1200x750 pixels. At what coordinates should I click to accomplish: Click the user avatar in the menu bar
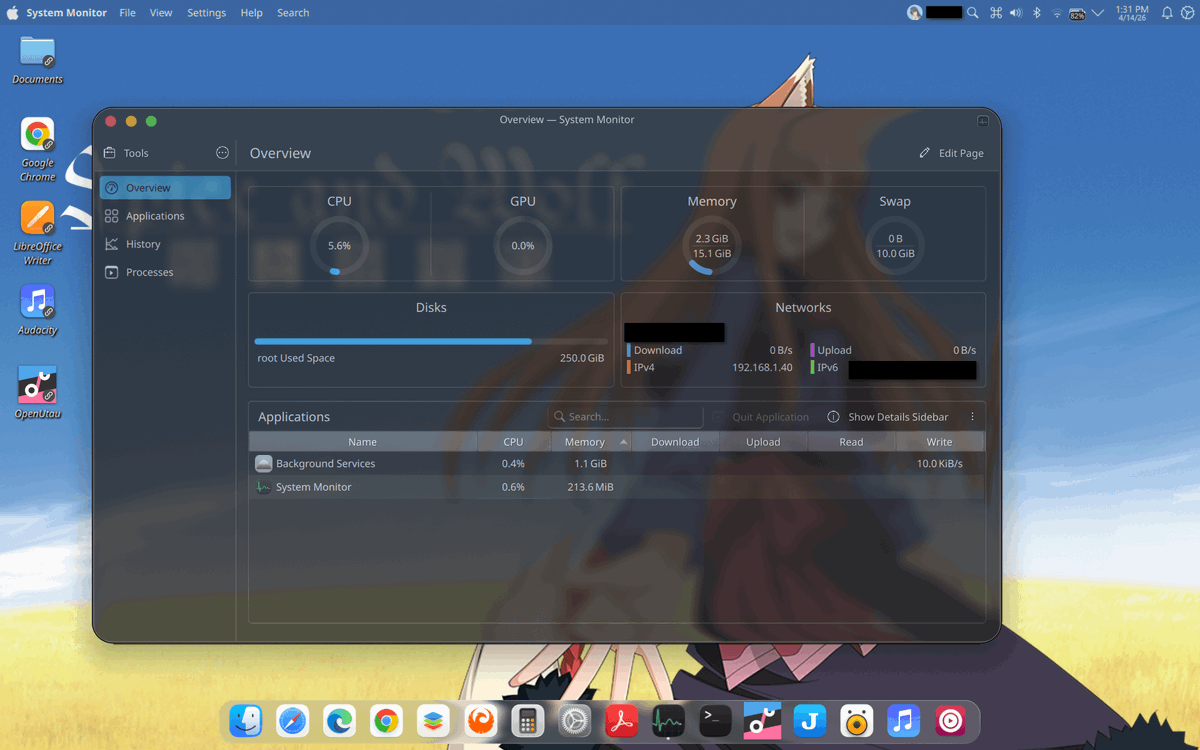(915, 13)
